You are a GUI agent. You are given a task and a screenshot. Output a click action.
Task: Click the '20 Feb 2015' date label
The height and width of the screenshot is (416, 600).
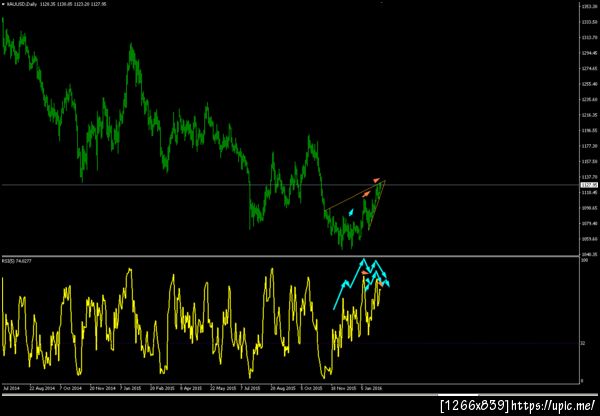pos(162,388)
